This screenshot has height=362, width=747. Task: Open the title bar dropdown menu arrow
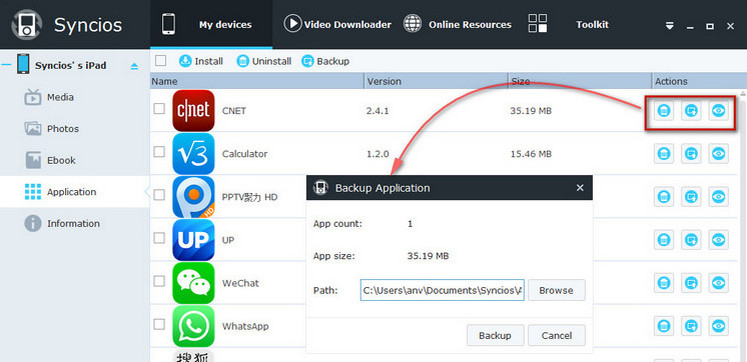(x=670, y=26)
